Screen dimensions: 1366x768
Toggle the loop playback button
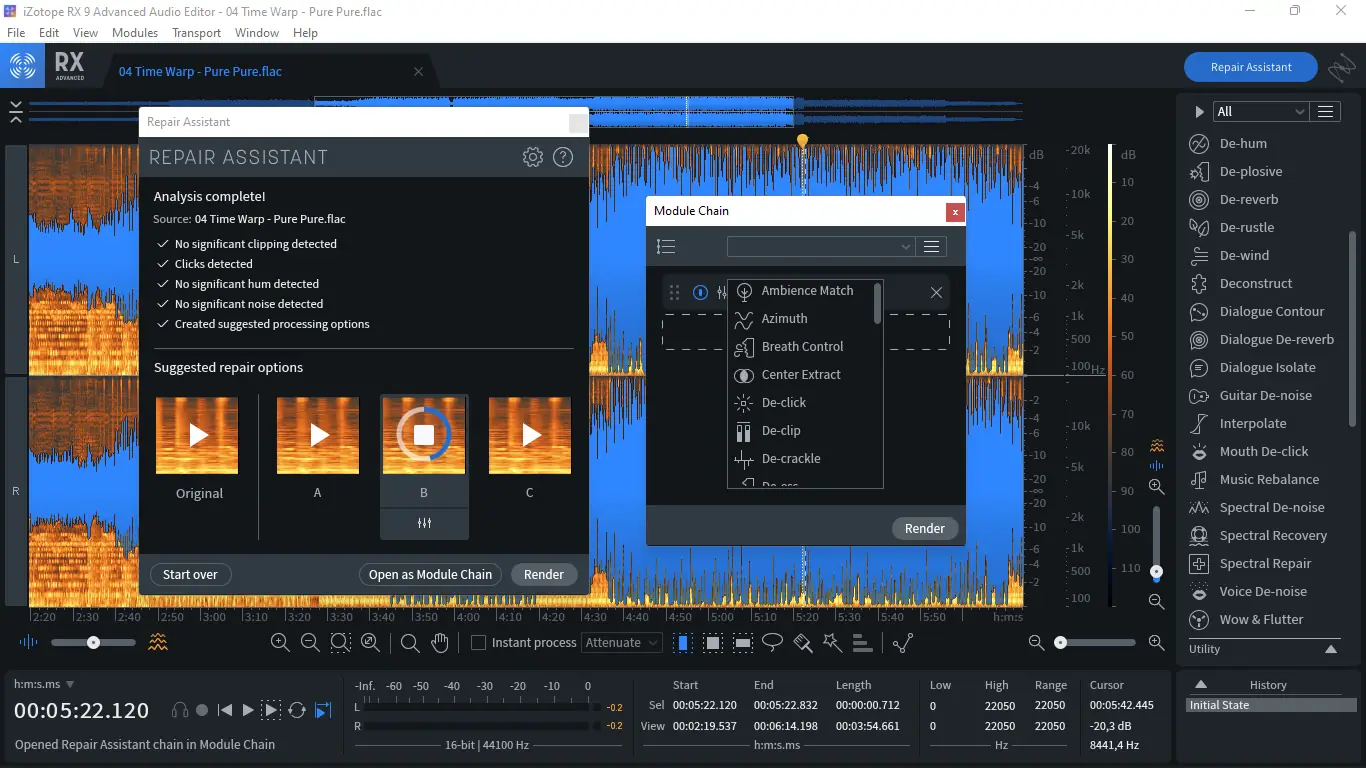[x=297, y=710]
